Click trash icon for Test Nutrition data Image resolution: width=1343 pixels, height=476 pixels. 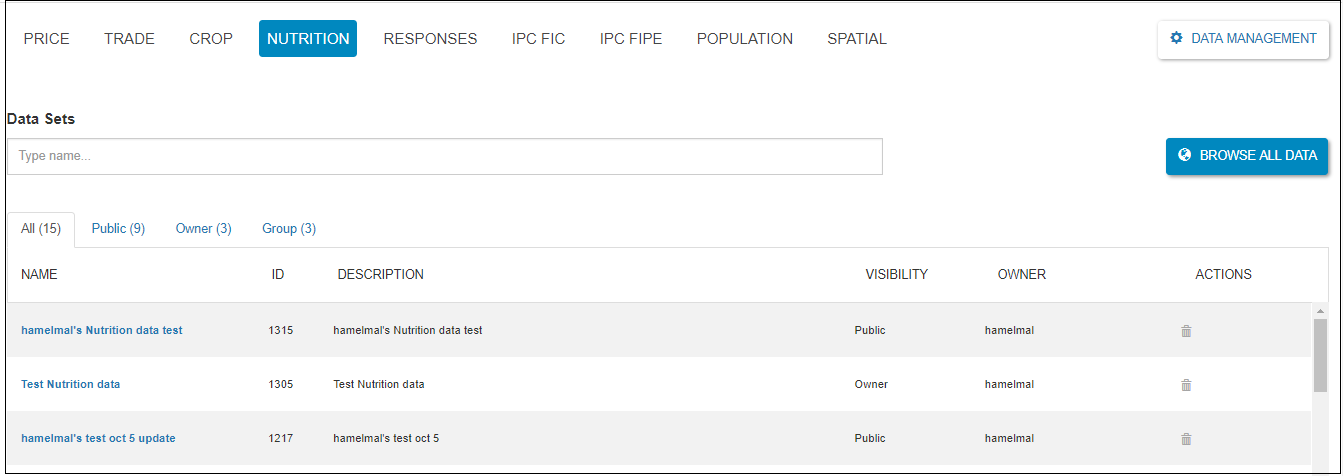(1186, 385)
